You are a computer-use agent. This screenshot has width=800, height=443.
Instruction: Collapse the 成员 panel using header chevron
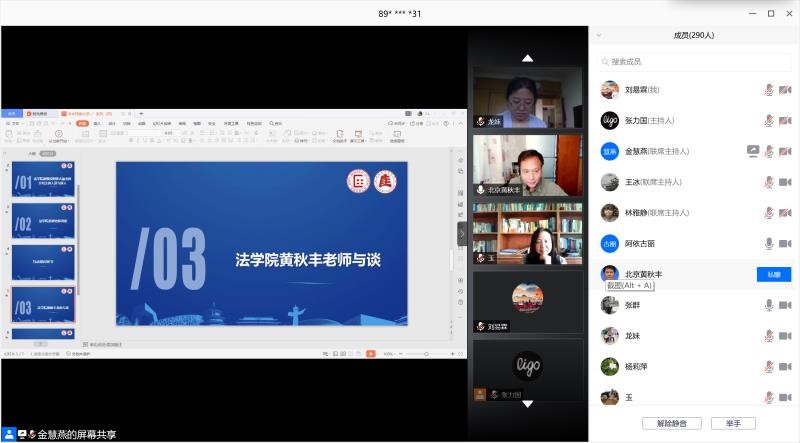click(x=599, y=35)
